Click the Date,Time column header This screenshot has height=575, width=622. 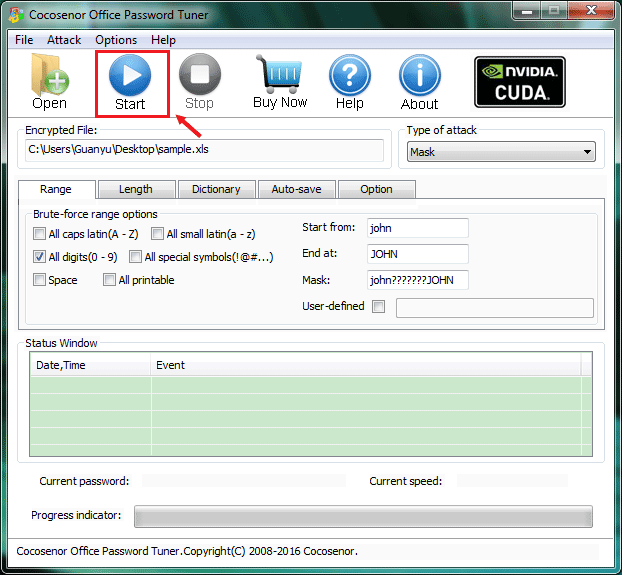pos(90,365)
